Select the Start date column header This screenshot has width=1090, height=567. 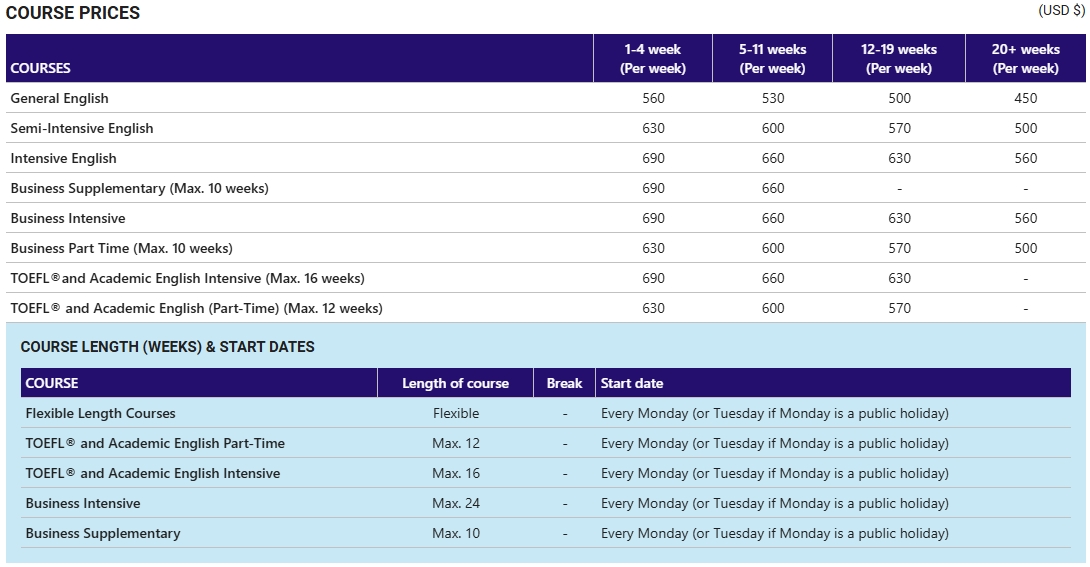[632, 383]
